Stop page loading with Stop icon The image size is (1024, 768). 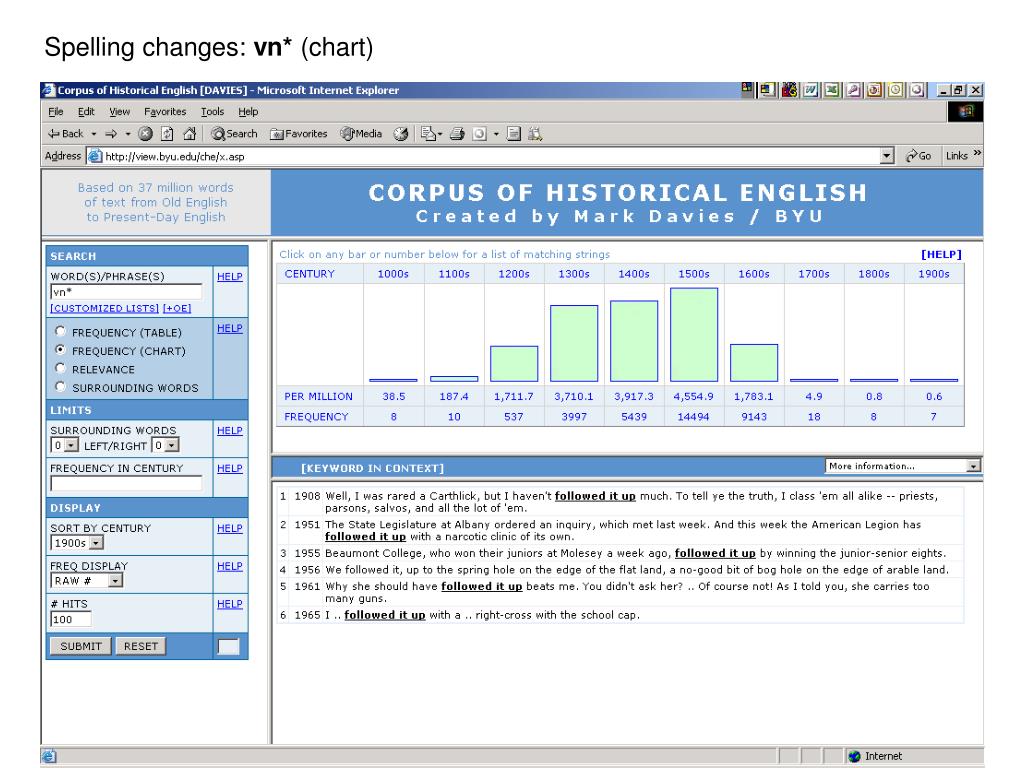[146, 134]
